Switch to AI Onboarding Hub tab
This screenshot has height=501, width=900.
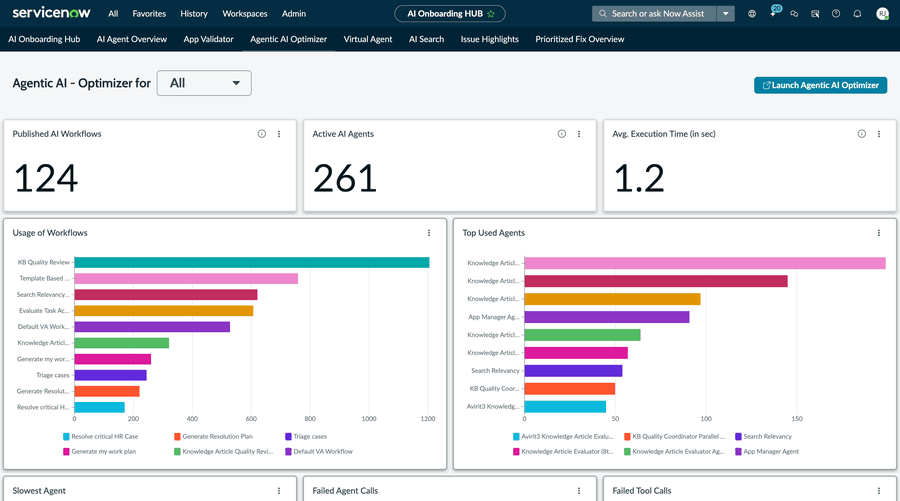[44, 39]
